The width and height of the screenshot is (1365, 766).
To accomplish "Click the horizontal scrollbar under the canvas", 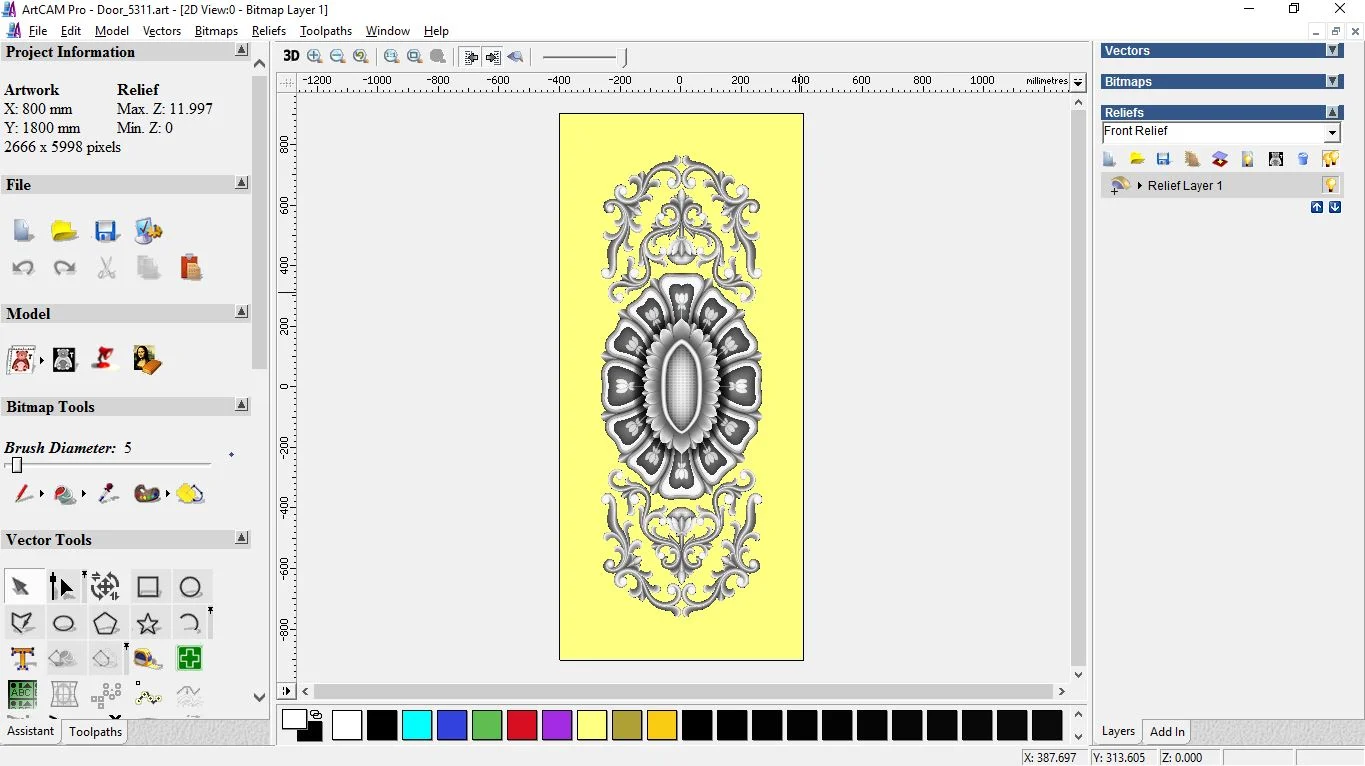I will click(x=684, y=691).
